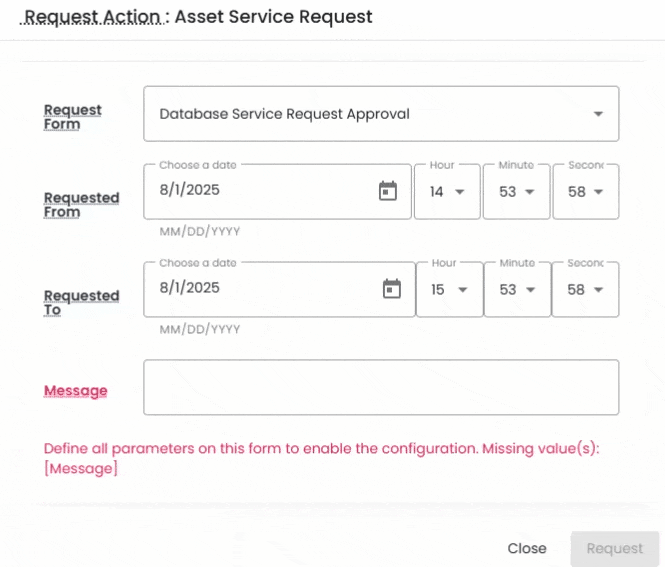Click MM/DD/YYYY hint under Requested From
This screenshot has width=665, height=567.
(200, 232)
